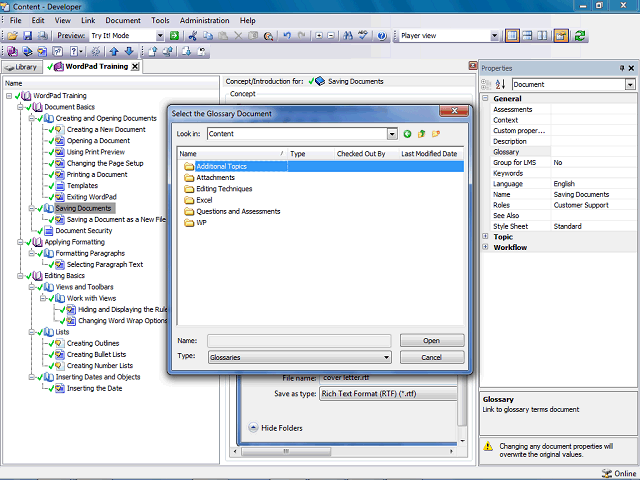This screenshot has height=480, width=640.
Task: Click the Undo arrow icon
Action: click(287, 36)
